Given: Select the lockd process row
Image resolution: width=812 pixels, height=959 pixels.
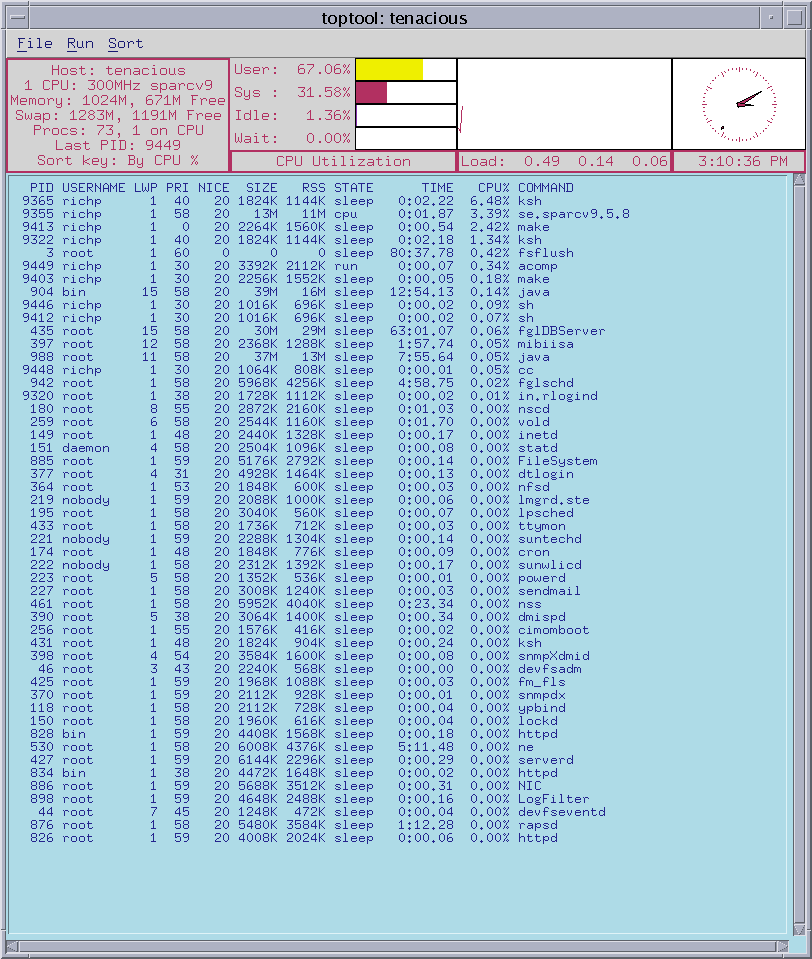Looking at the screenshot, I should click(x=294, y=721).
